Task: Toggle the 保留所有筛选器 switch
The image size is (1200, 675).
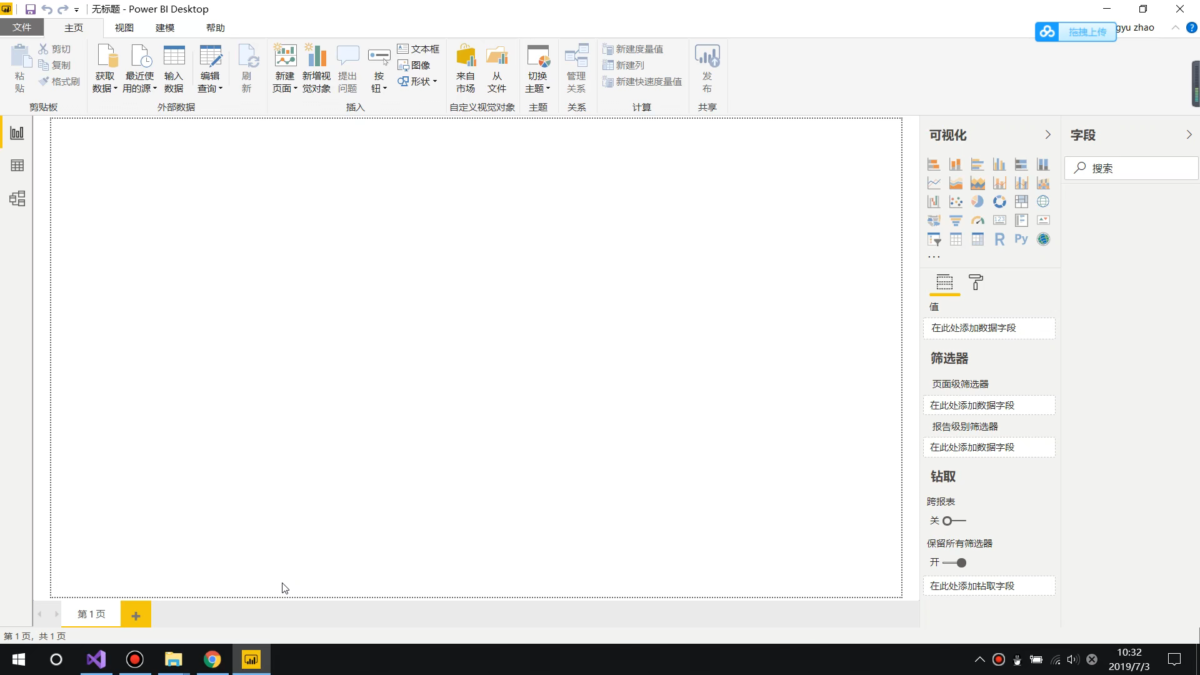Action: point(954,563)
